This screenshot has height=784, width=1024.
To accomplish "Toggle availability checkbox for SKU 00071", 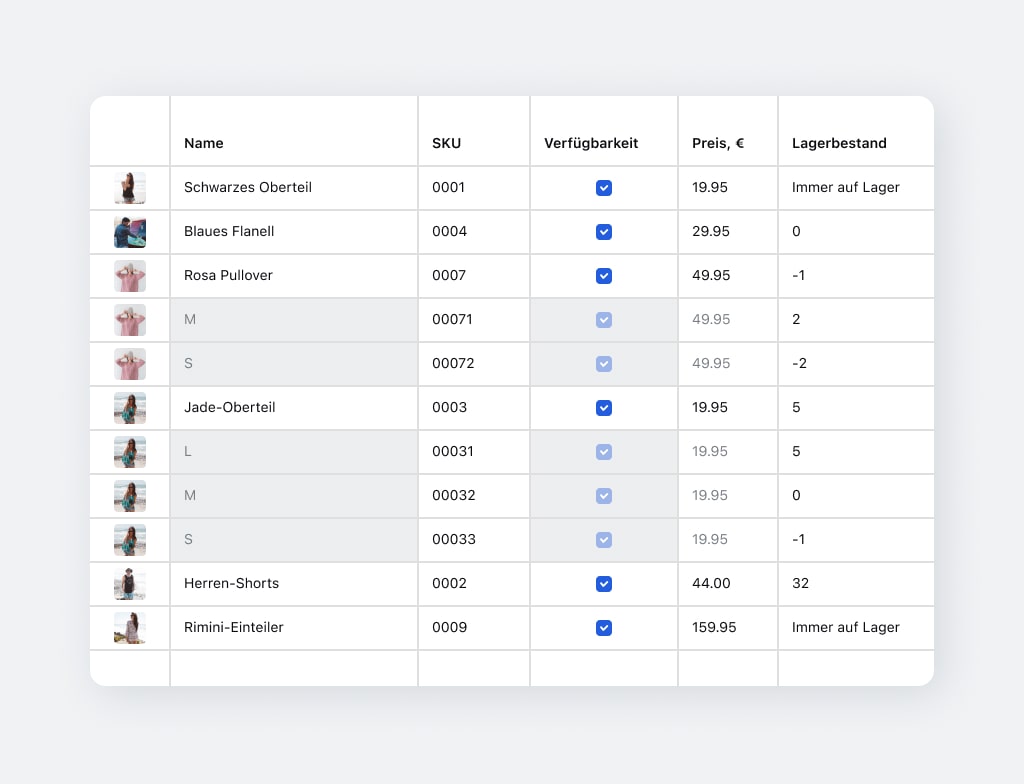I will pyautogui.click(x=604, y=320).
